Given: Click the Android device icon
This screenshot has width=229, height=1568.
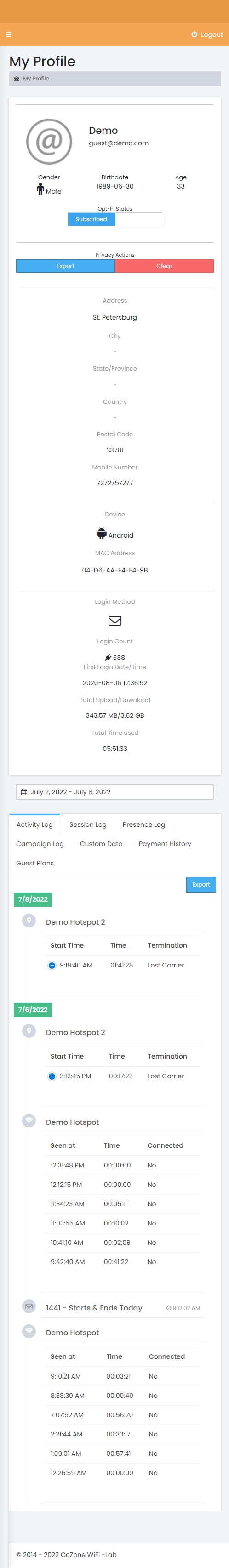Looking at the screenshot, I should pos(101,534).
